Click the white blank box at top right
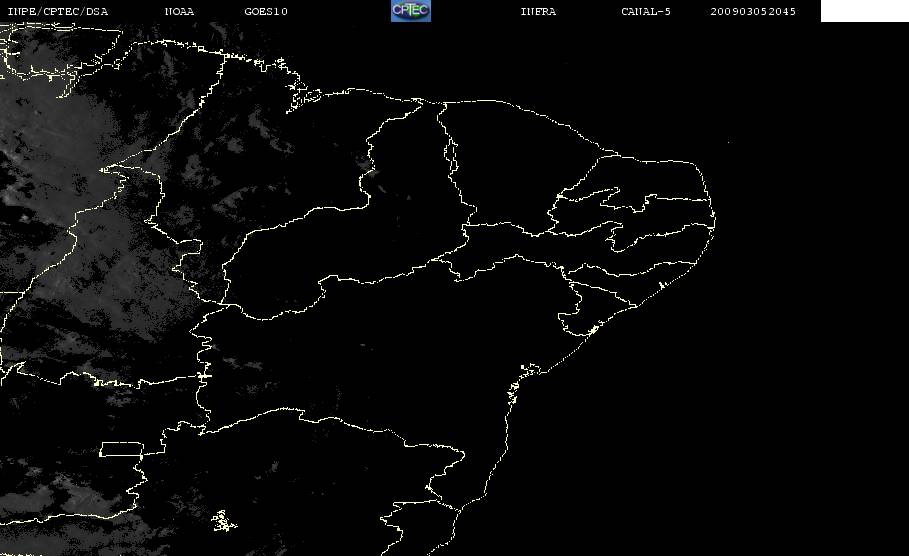The width and height of the screenshot is (909, 556). pos(864,11)
